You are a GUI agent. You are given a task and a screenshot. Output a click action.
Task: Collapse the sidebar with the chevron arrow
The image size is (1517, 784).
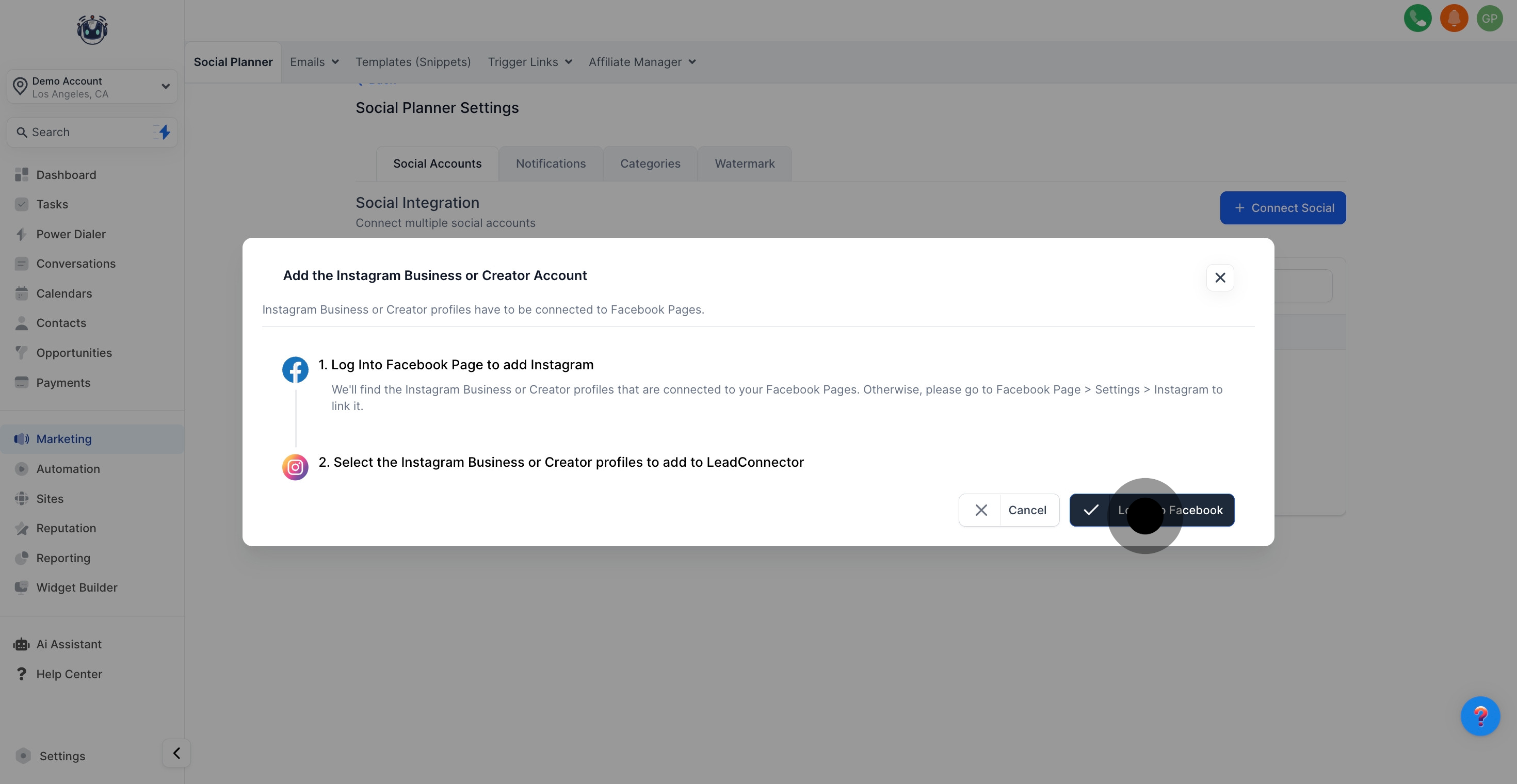(176, 753)
